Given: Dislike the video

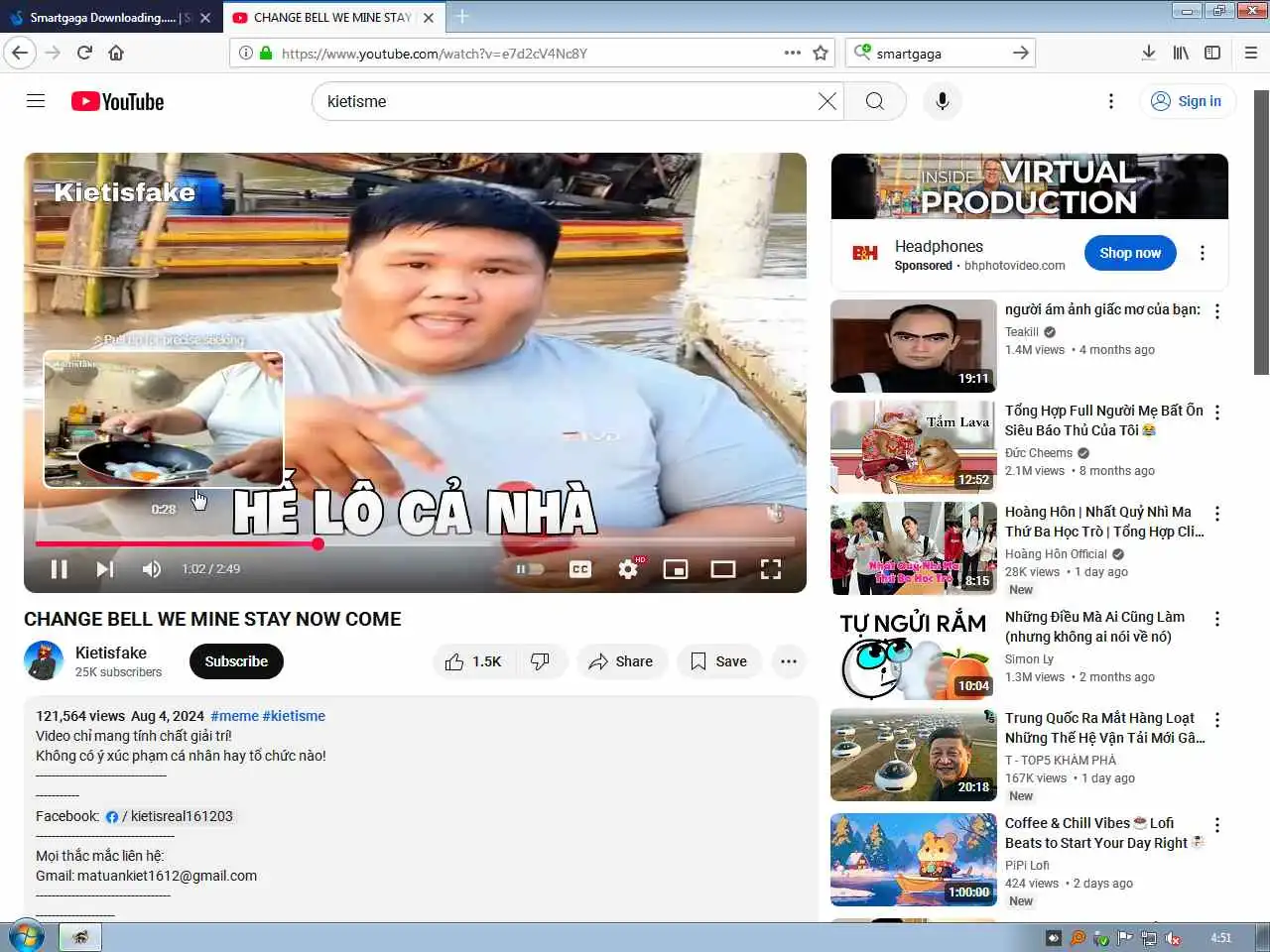Looking at the screenshot, I should 541,661.
